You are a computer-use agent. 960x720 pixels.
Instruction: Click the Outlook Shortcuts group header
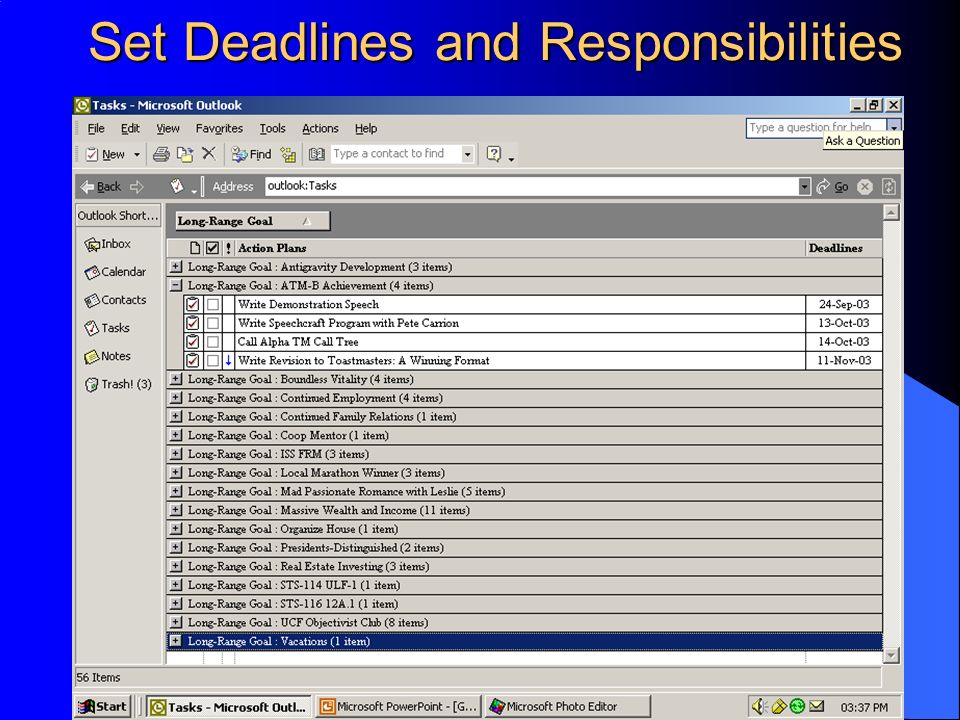(x=118, y=216)
